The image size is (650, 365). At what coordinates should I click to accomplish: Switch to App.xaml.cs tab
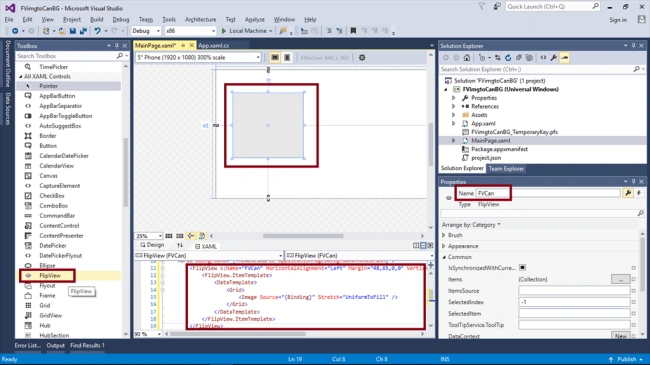pyautogui.click(x=213, y=45)
